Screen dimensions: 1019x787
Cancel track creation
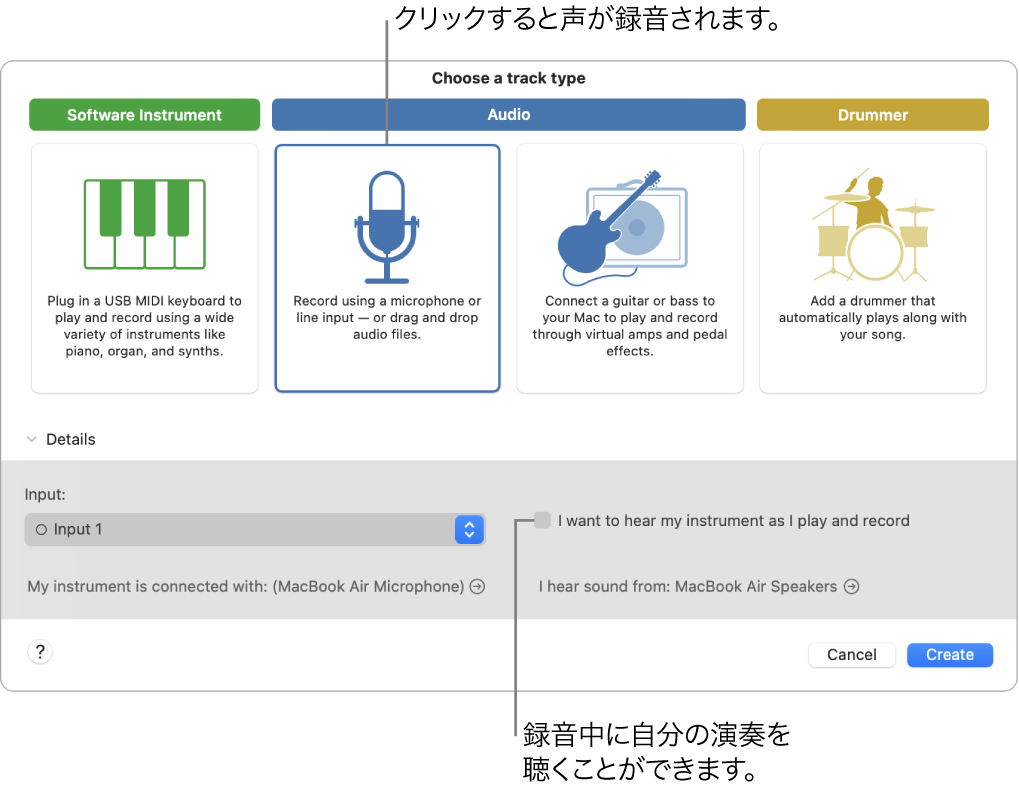tap(851, 655)
